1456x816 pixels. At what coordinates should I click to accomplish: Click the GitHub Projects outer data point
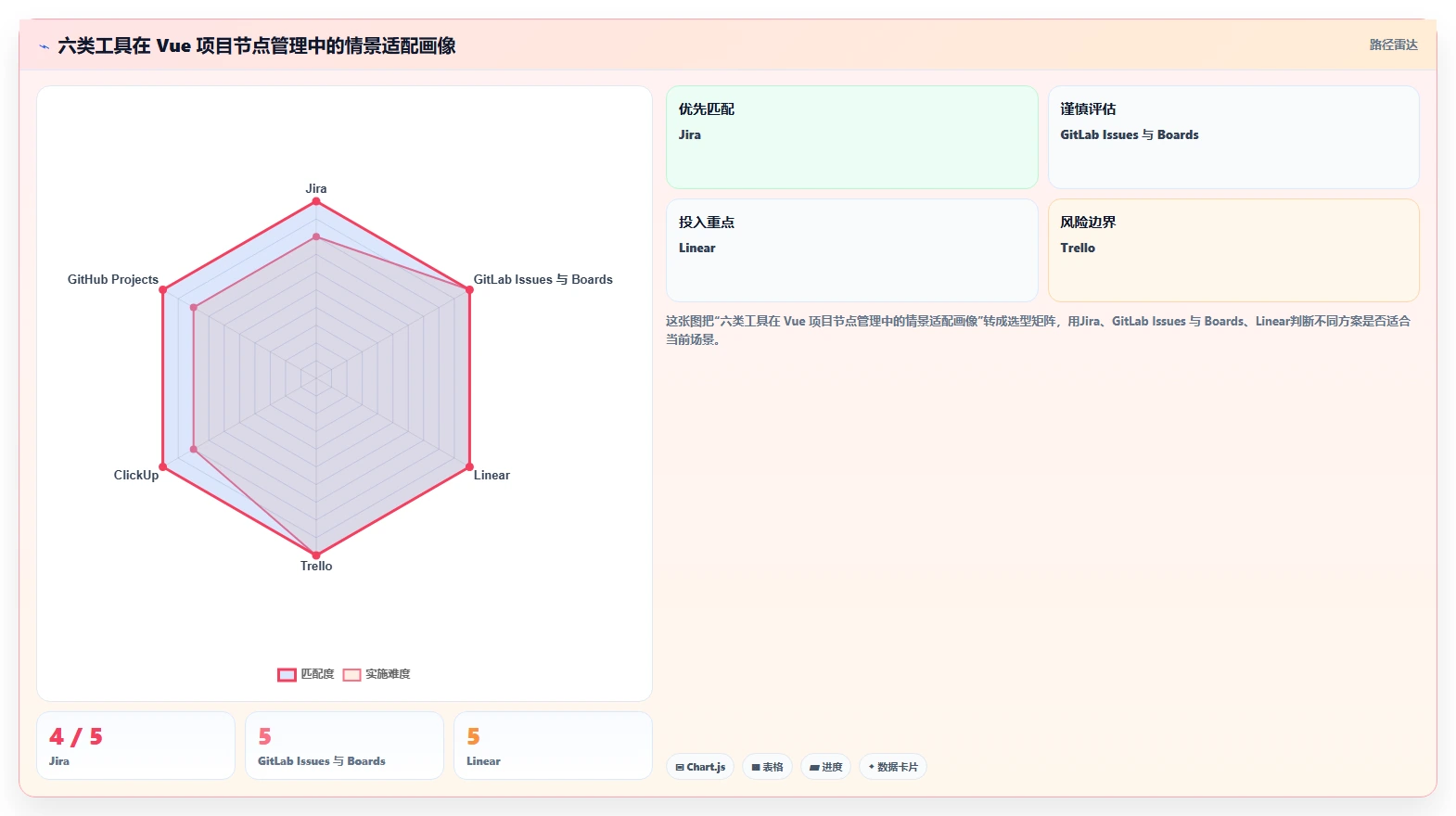pos(163,289)
